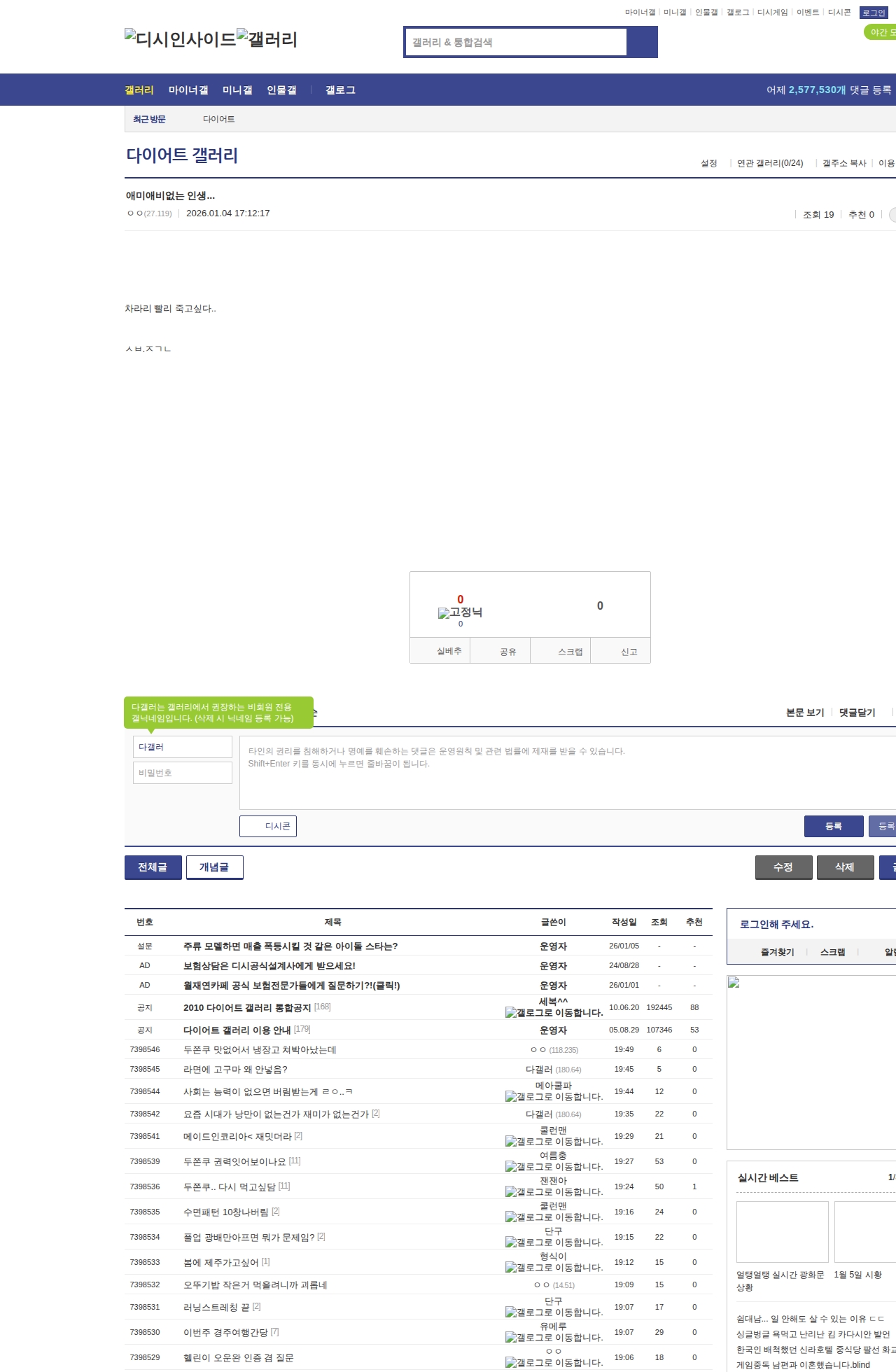Open the 얼탱얼탱 실시간 광화문 상황 thumbnail

(x=783, y=1232)
